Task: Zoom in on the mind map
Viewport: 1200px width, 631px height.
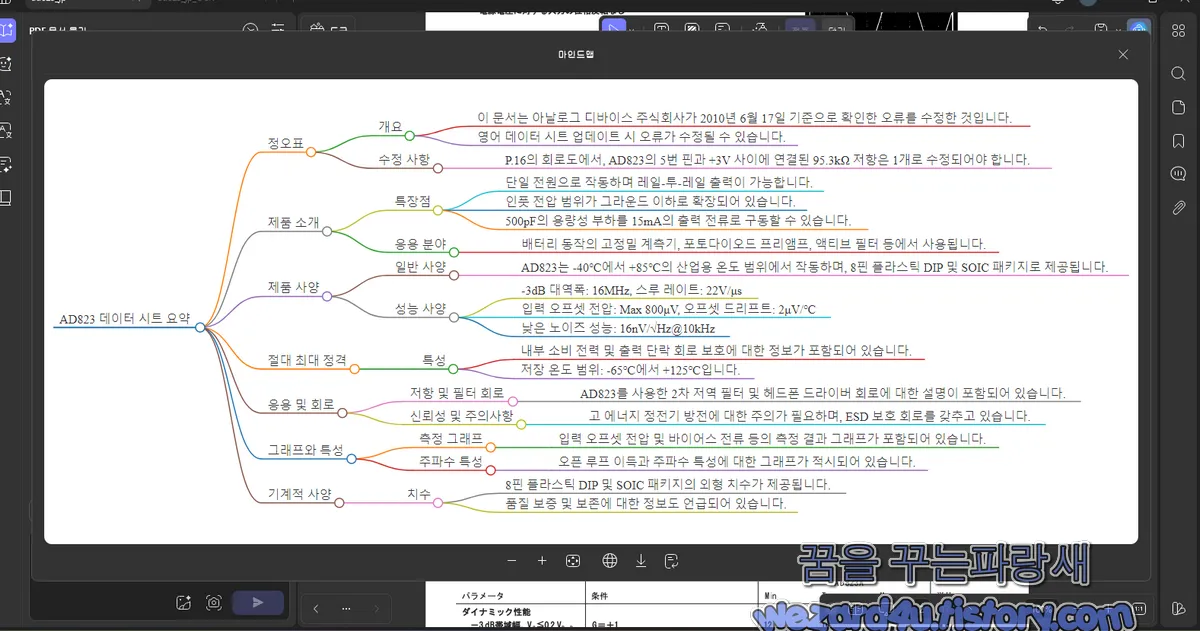Action: point(541,561)
